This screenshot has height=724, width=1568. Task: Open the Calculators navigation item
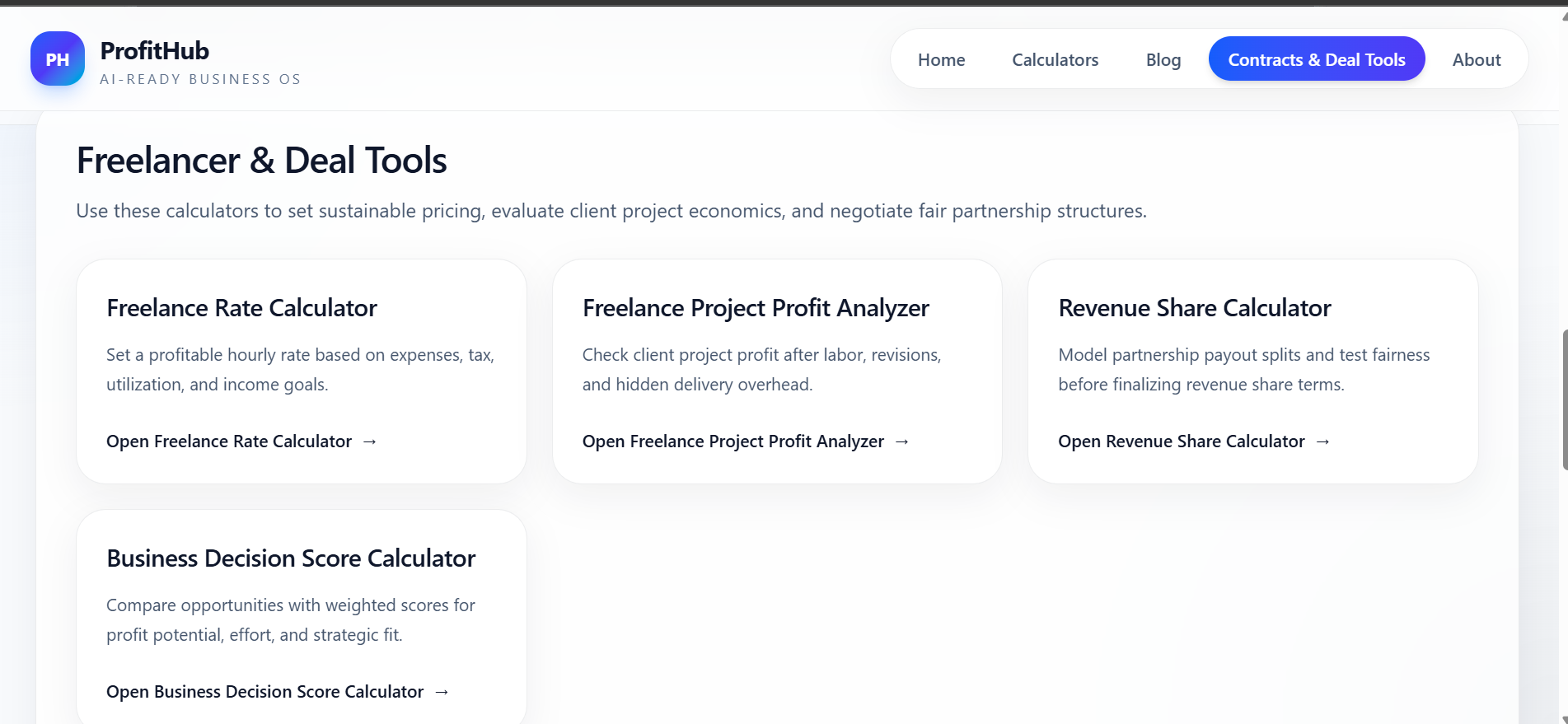[x=1055, y=59]
